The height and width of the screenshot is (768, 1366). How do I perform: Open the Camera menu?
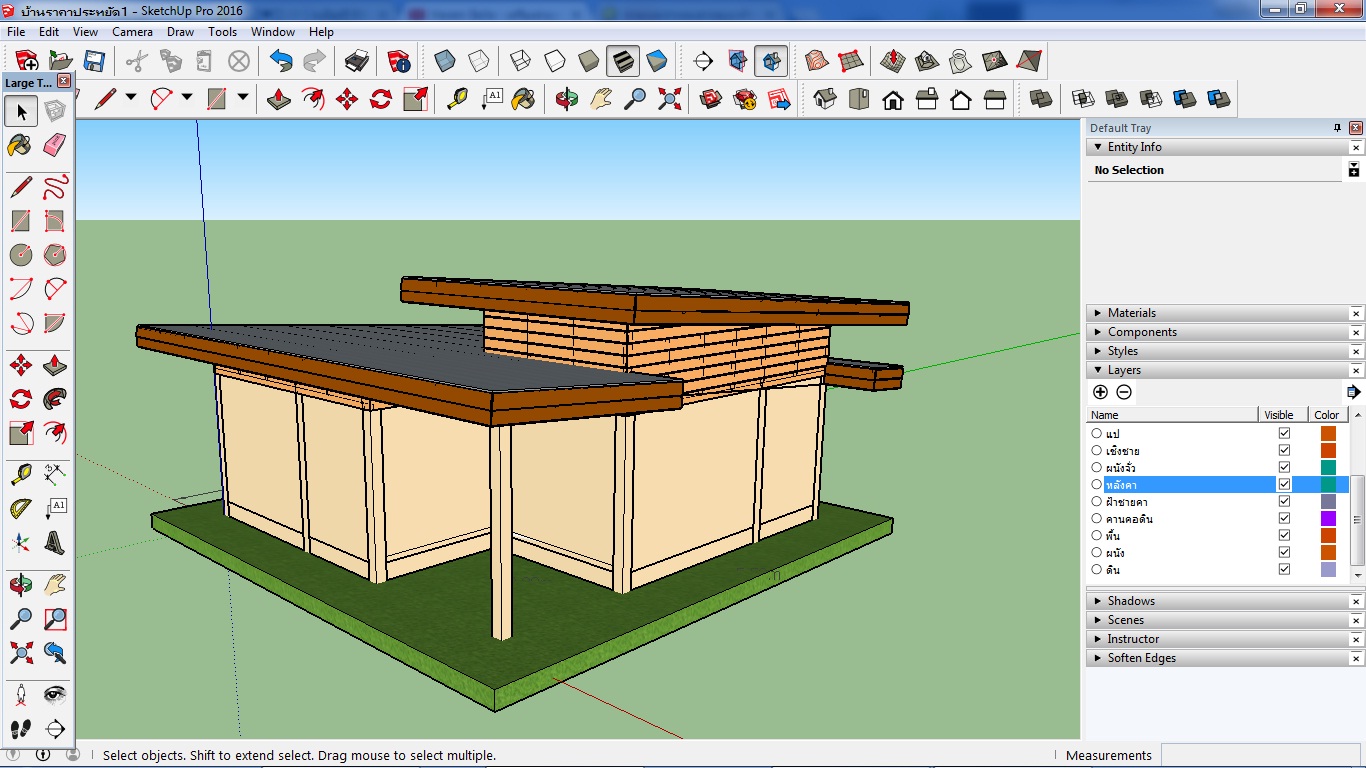coord(132,32)
